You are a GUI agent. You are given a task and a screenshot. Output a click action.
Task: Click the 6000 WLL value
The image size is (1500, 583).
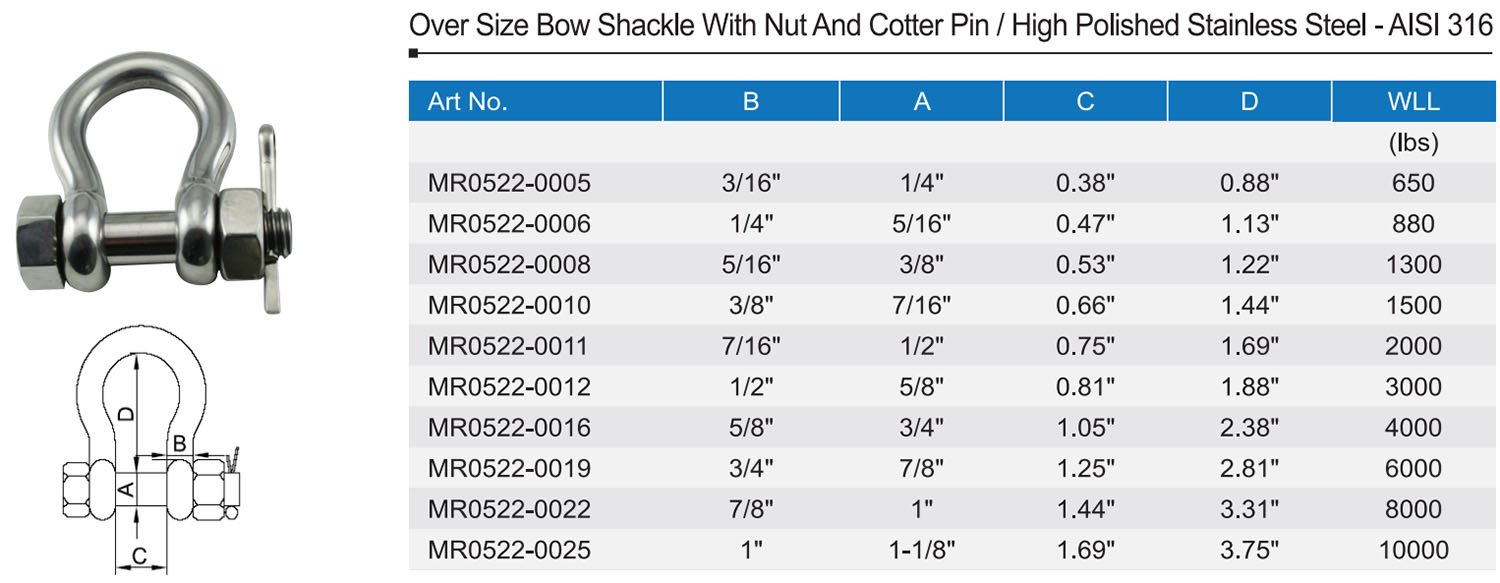(x=1413, y=468)
